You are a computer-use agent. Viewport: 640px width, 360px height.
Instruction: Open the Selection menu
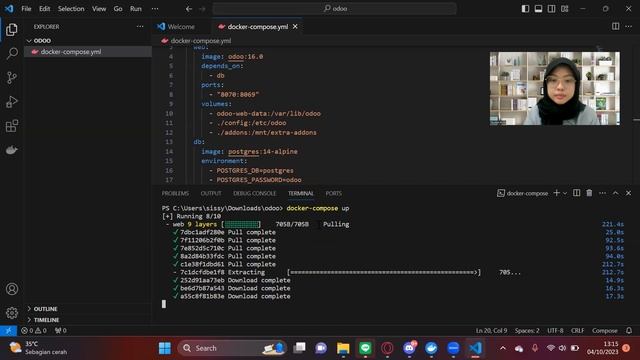(x=71, y=9)
